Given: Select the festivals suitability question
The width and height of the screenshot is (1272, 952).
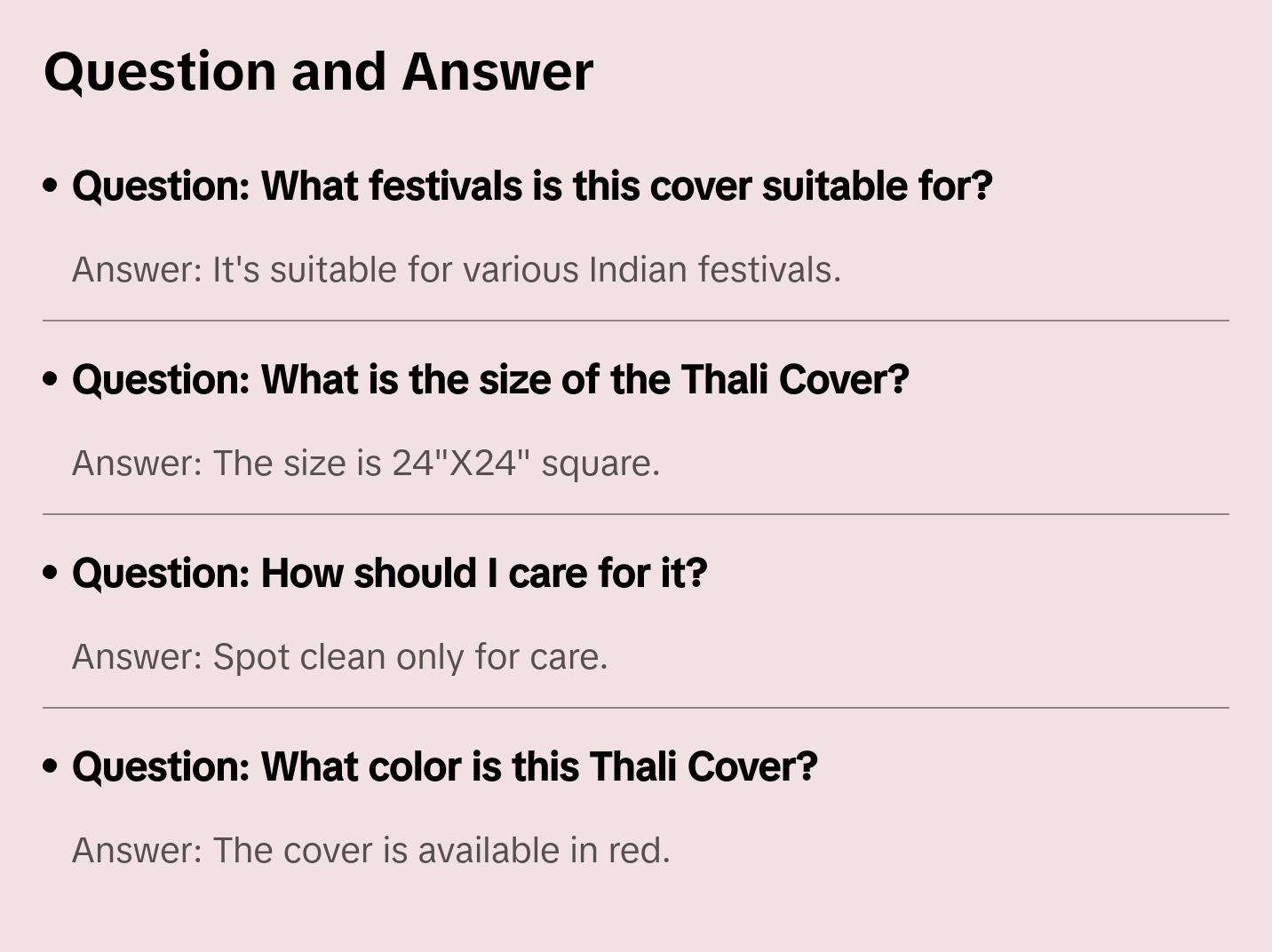Looking at the screenshot, I should point(532,186).
